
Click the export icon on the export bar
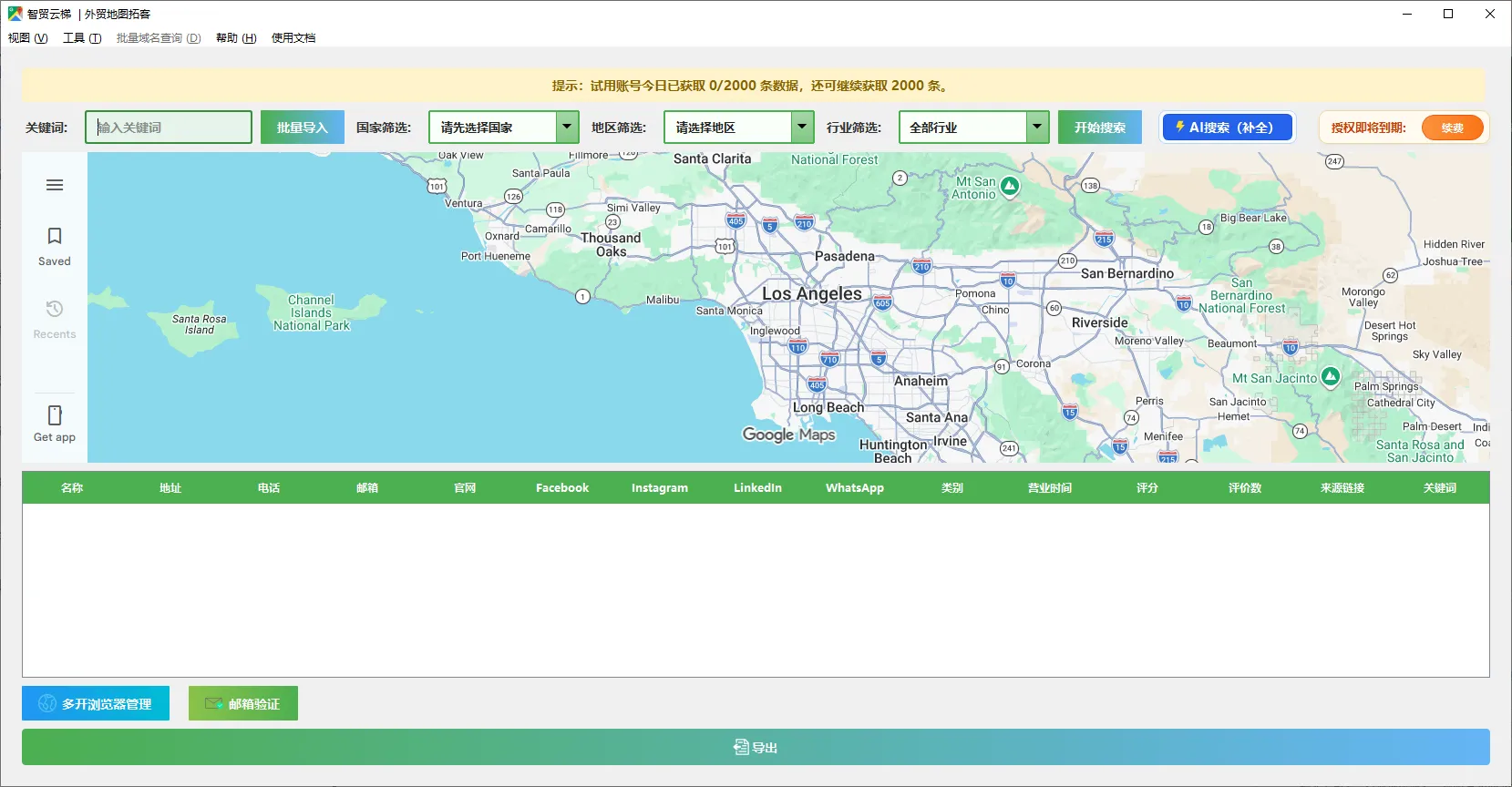(x=741, y=747)
